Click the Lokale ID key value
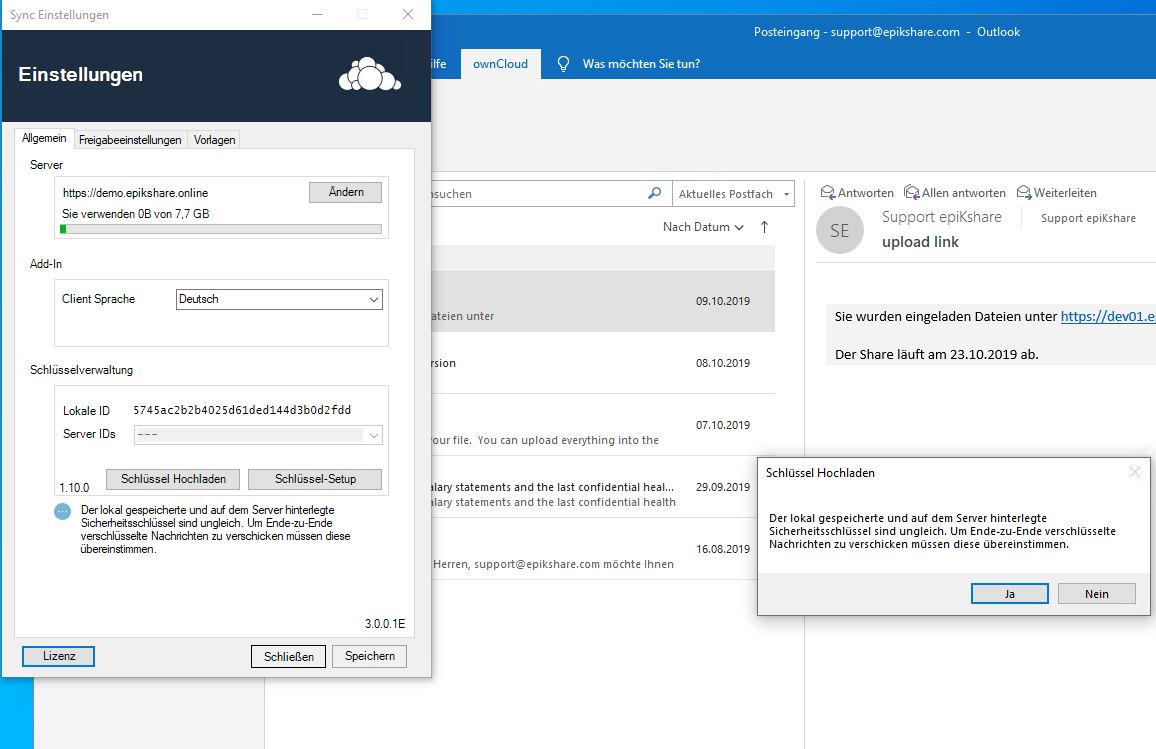Screen dimensions: 1156x749 (242, 410)
